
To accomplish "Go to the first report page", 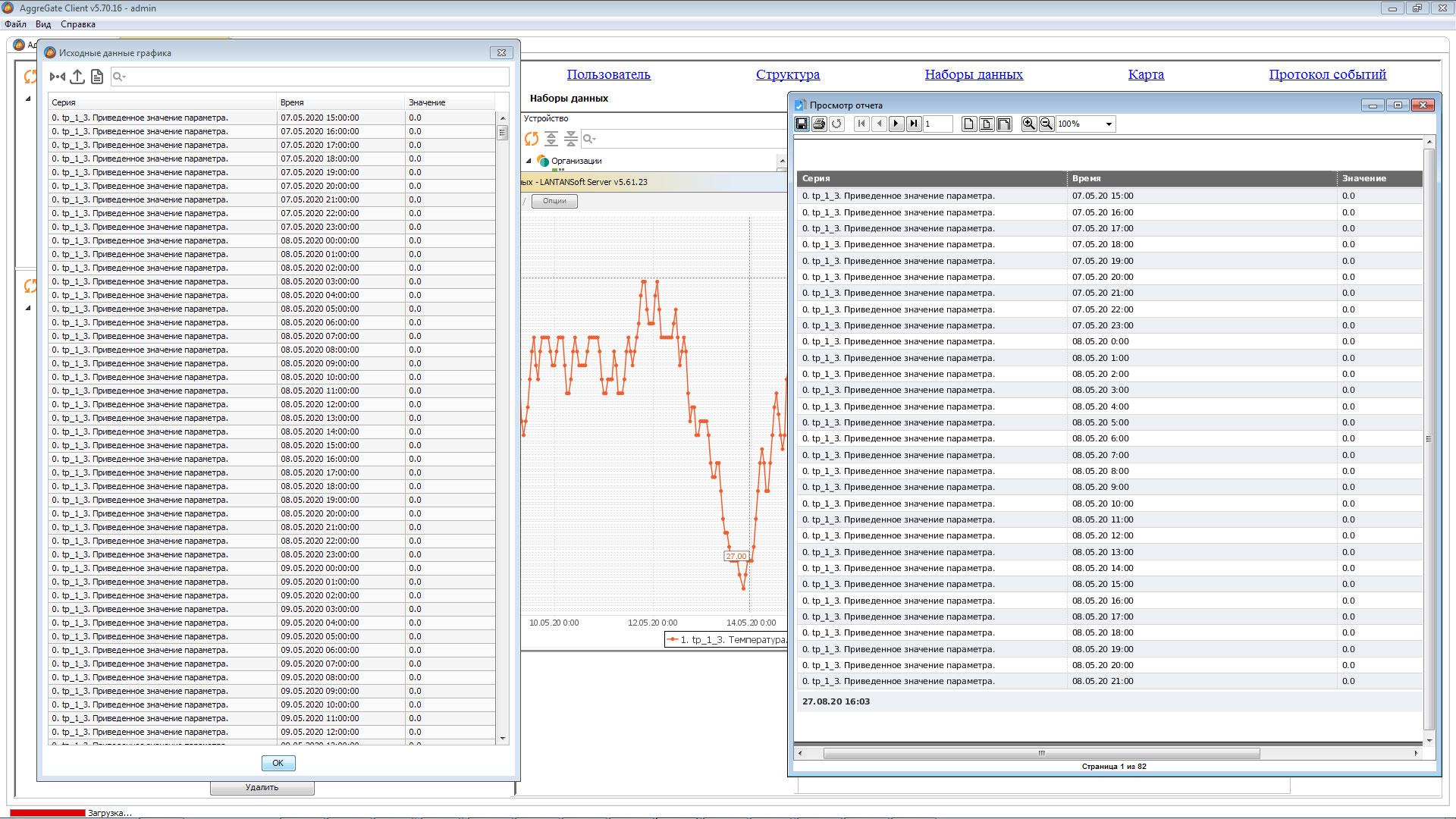I will tap(861, 124).
